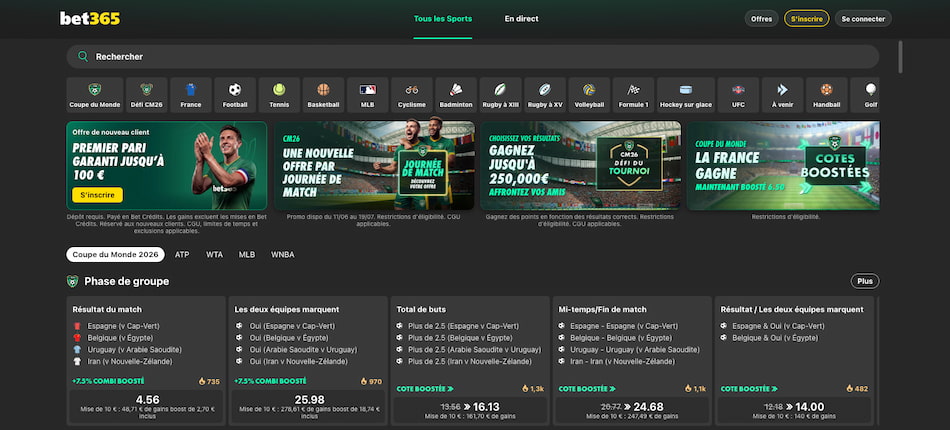Add the 4.56 combo odds bet

pyautogui.click(x=146, y=406)
